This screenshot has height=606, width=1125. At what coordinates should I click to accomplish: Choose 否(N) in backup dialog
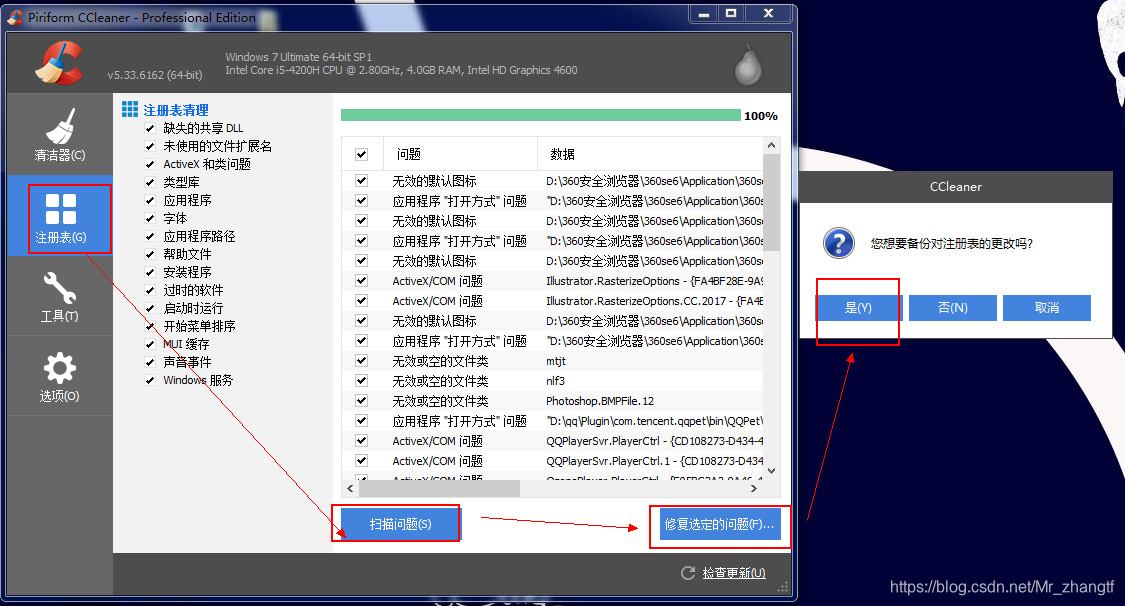click(953, 308)
